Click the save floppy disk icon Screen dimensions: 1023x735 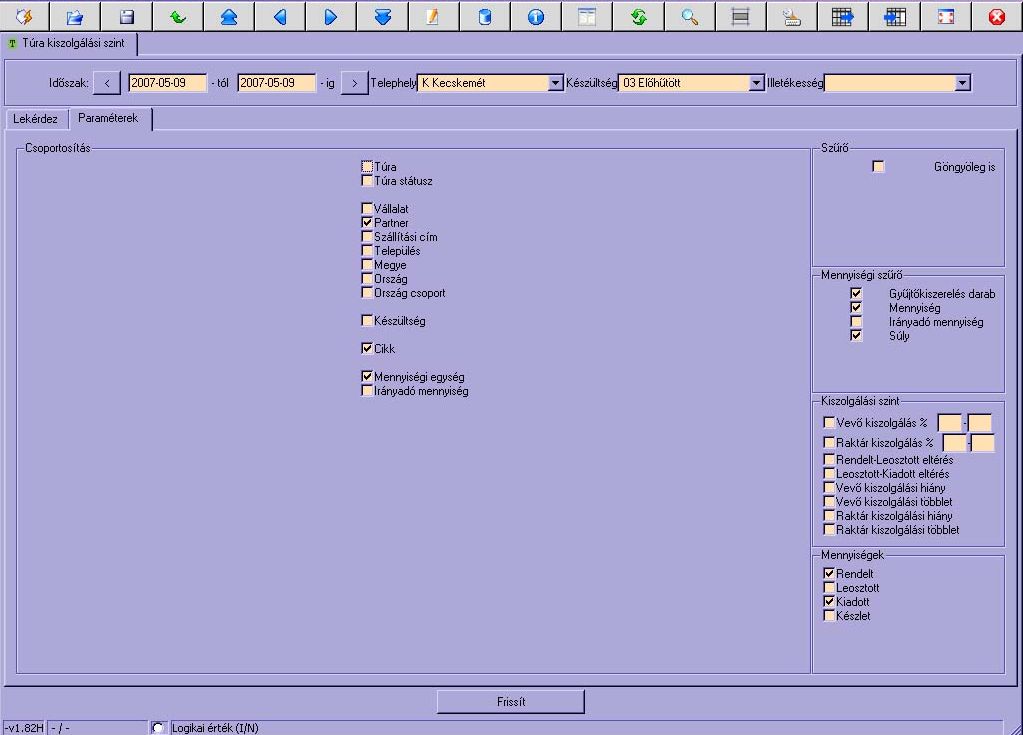[x=126, y=16]
